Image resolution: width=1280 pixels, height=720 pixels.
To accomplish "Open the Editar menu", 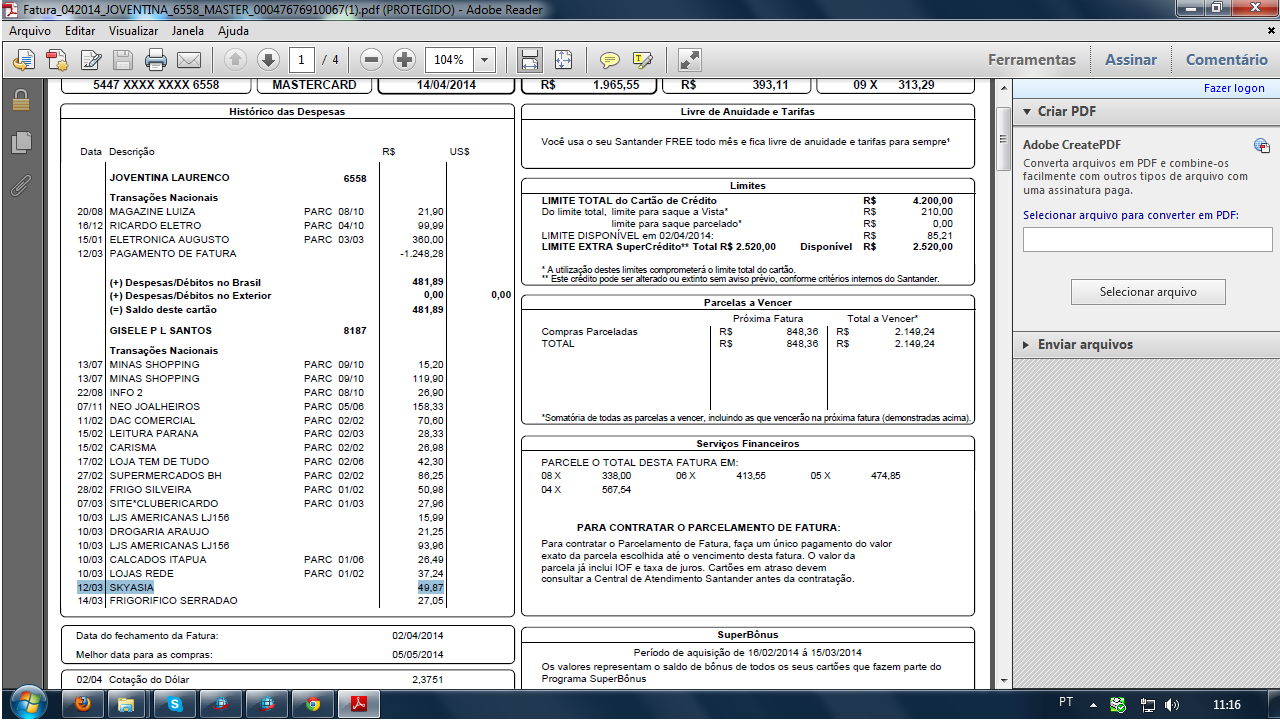I will pyautogui.click(x=80, y=31).
